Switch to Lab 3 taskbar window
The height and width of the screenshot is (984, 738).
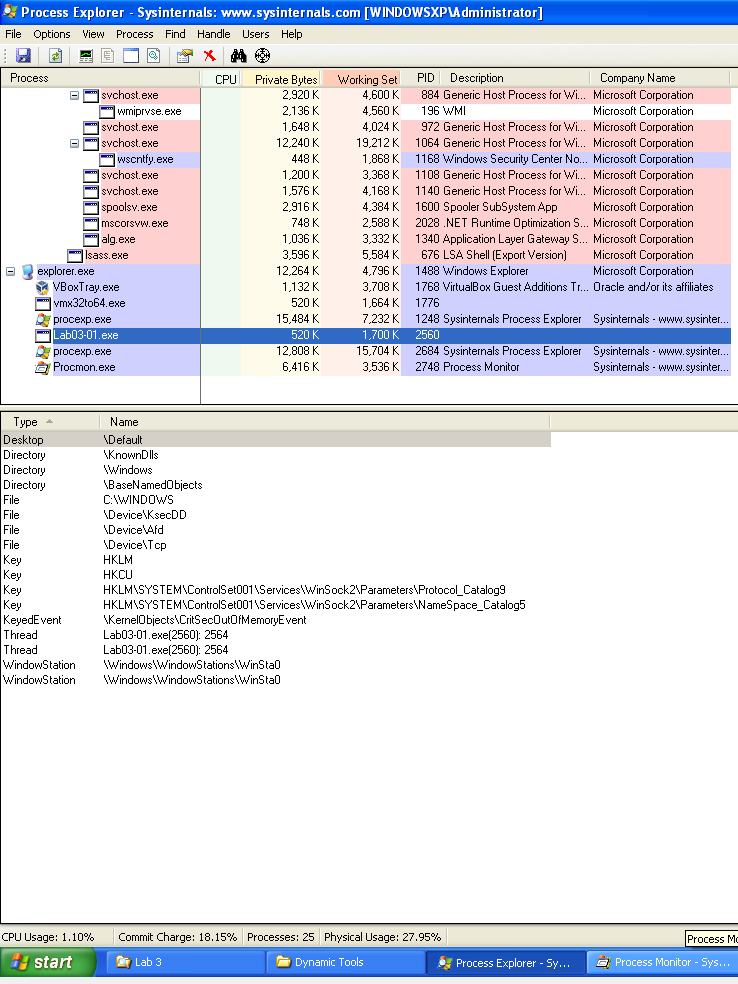[x=186, y=962]
